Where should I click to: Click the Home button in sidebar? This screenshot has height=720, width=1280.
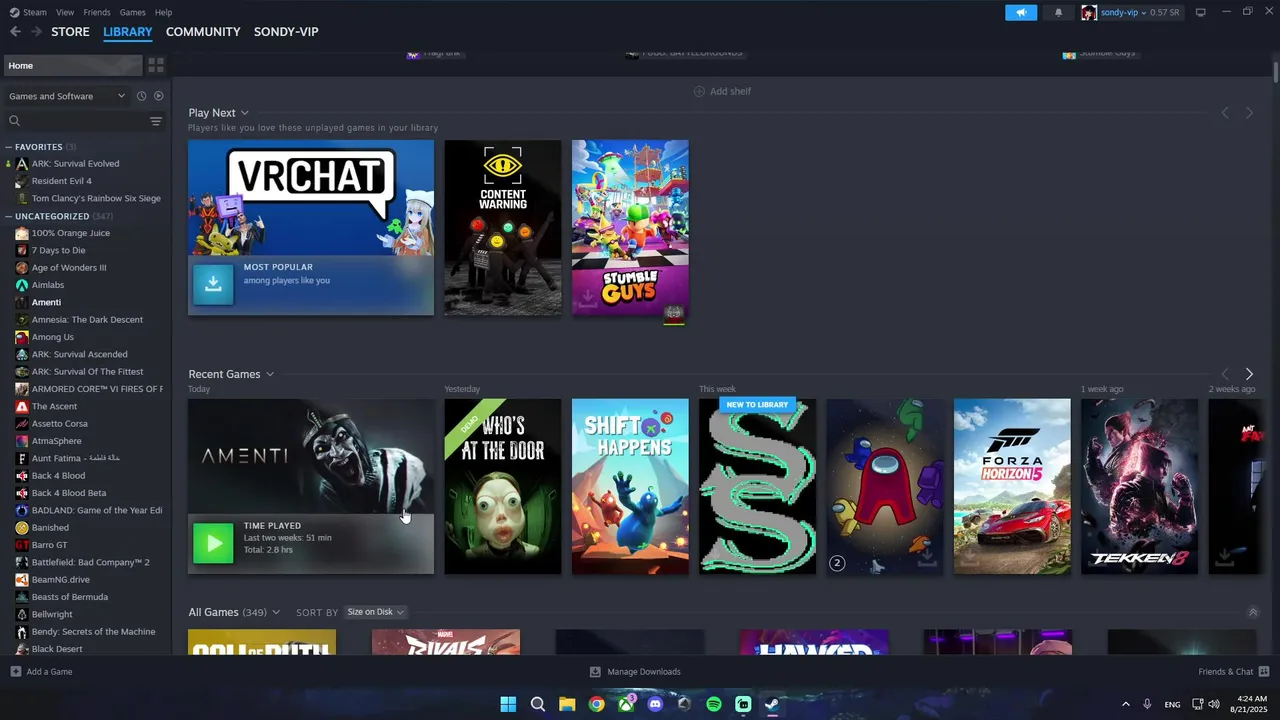pos(72,65)
